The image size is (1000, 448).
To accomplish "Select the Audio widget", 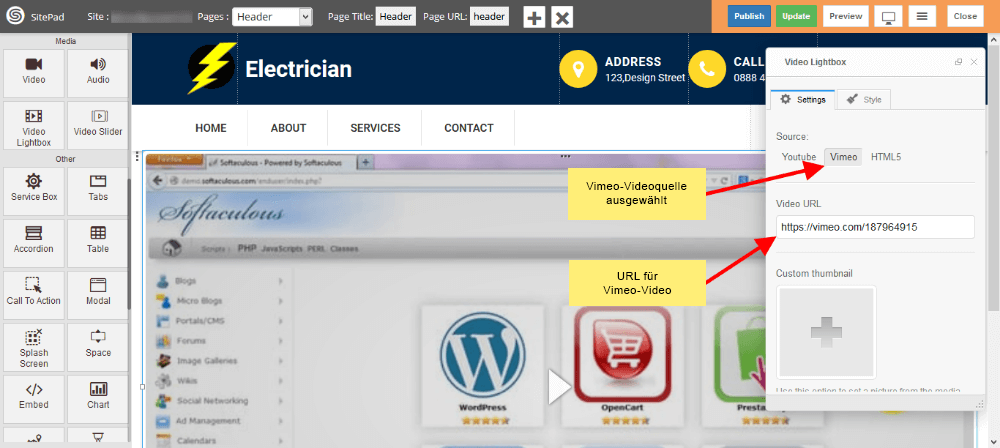I will (98, 73).
